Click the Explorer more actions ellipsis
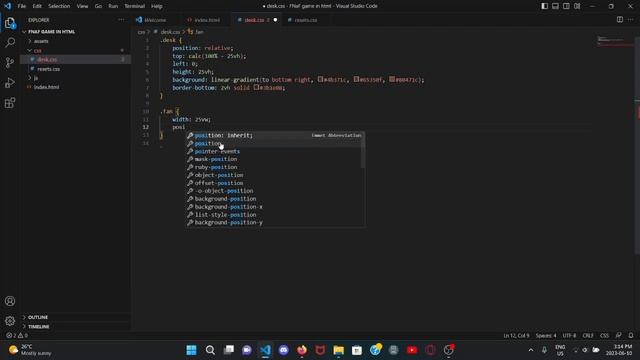The image size is (640, 360). click(x=121, y=20)
